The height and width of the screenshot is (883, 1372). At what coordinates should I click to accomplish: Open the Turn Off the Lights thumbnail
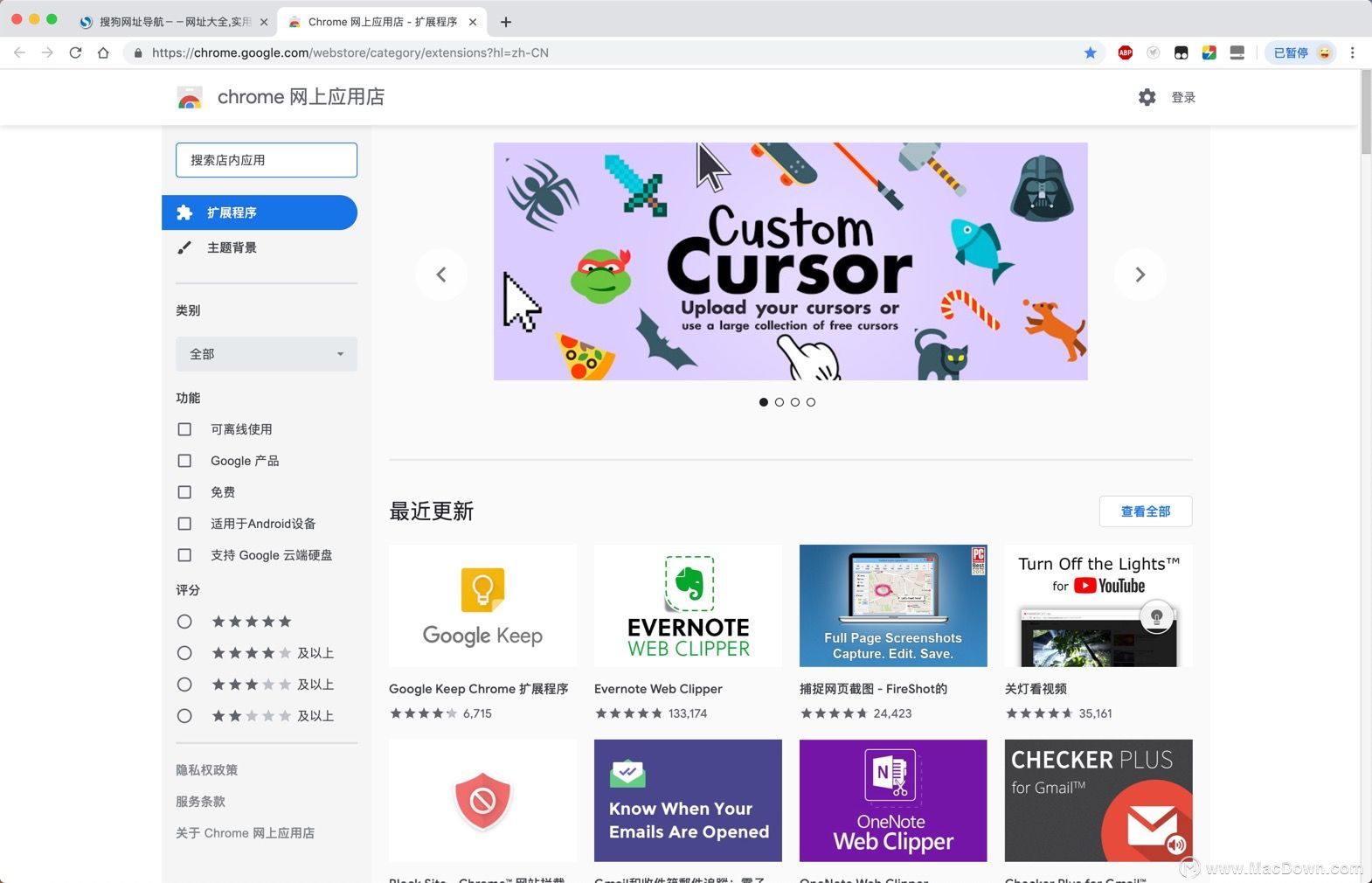tap(1098, 606)
